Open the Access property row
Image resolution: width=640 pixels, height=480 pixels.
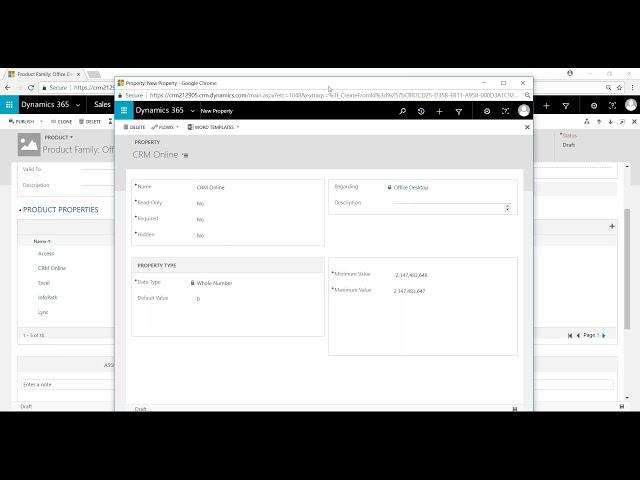click(x=46, y=253)
